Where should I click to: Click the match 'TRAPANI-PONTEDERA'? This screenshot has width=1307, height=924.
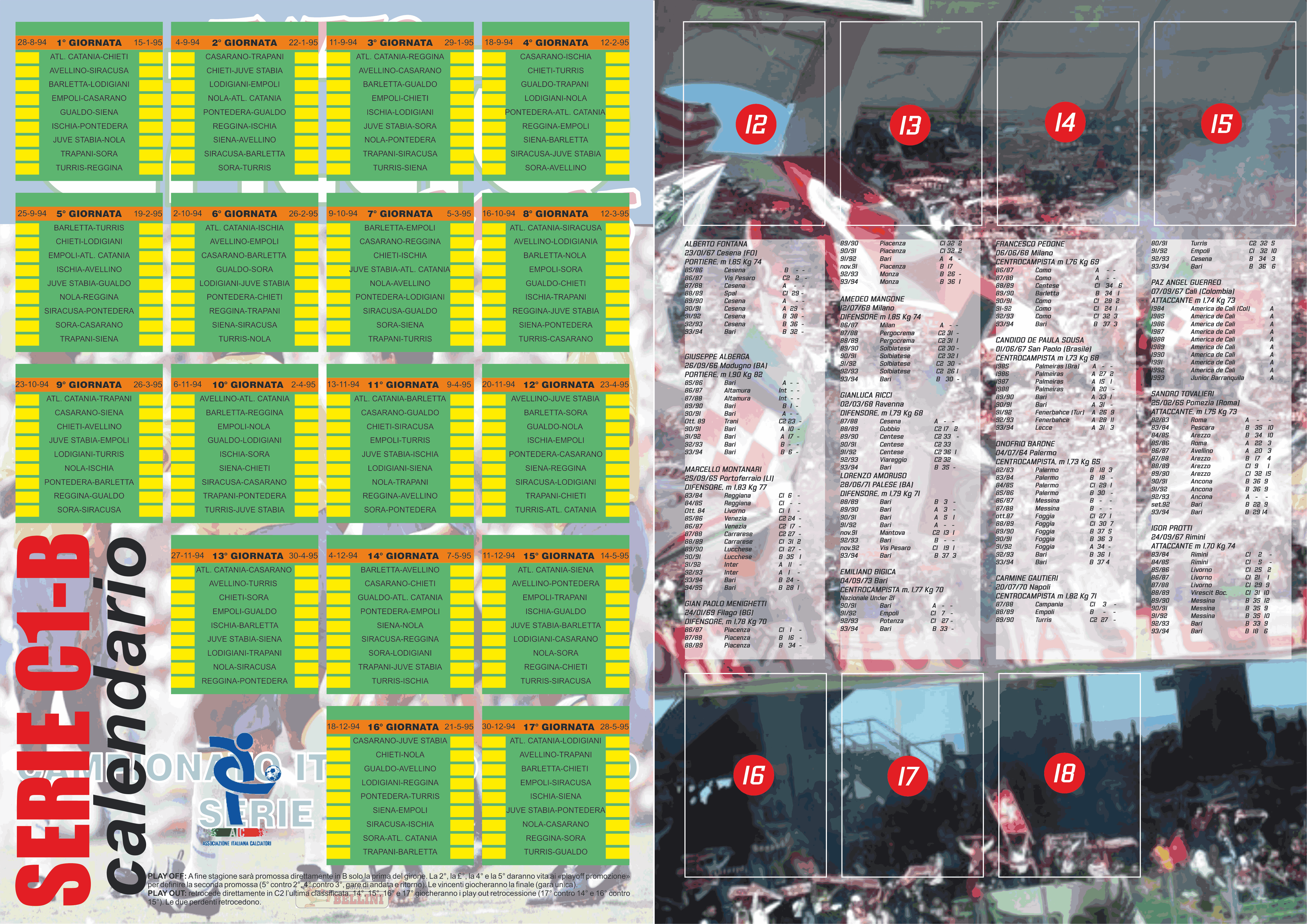point(244,496)
